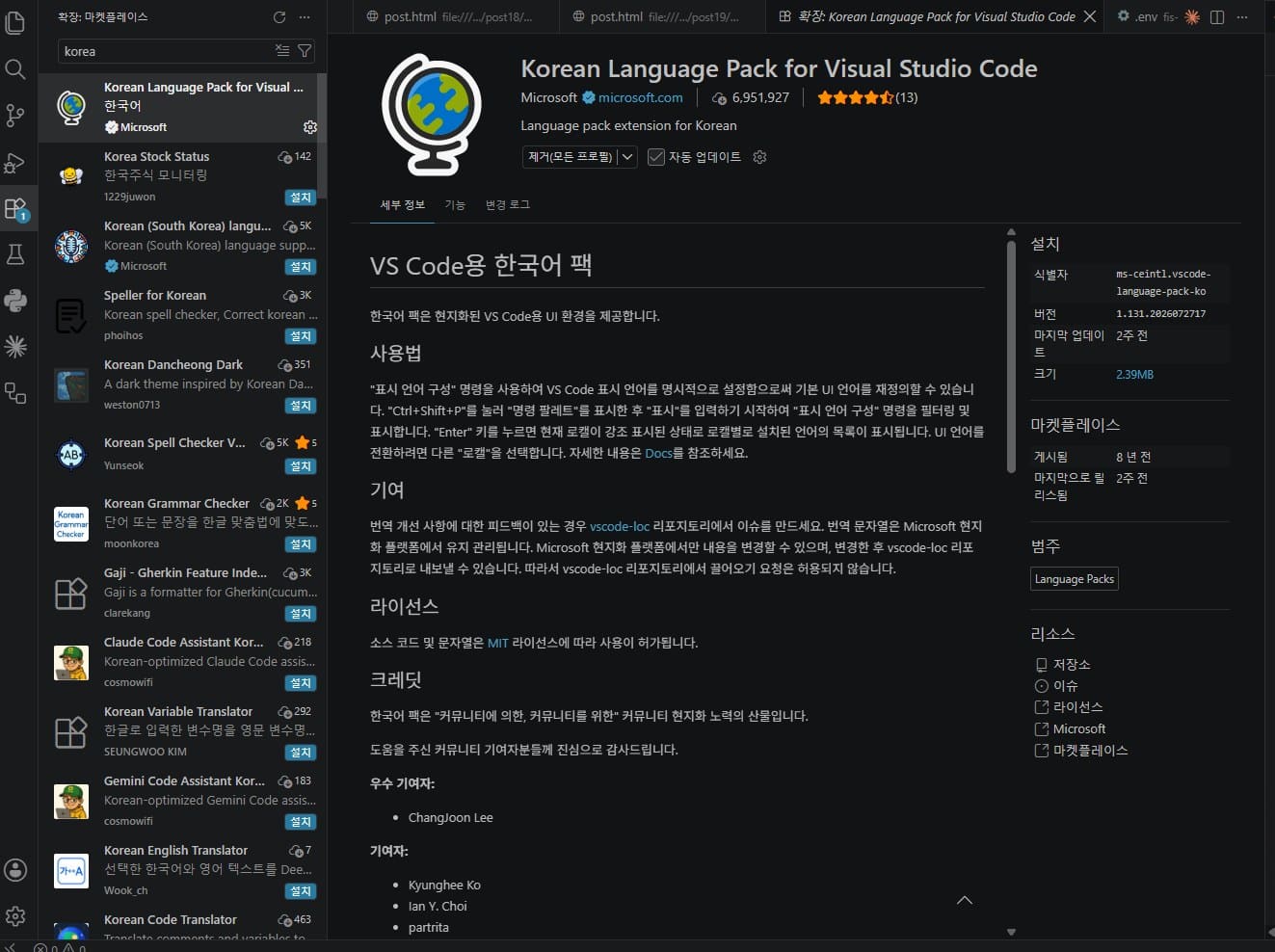The width and height of the screenshot is (1275, 952).
Task: Open extensions view more actions menu
Action: point(305,17)
